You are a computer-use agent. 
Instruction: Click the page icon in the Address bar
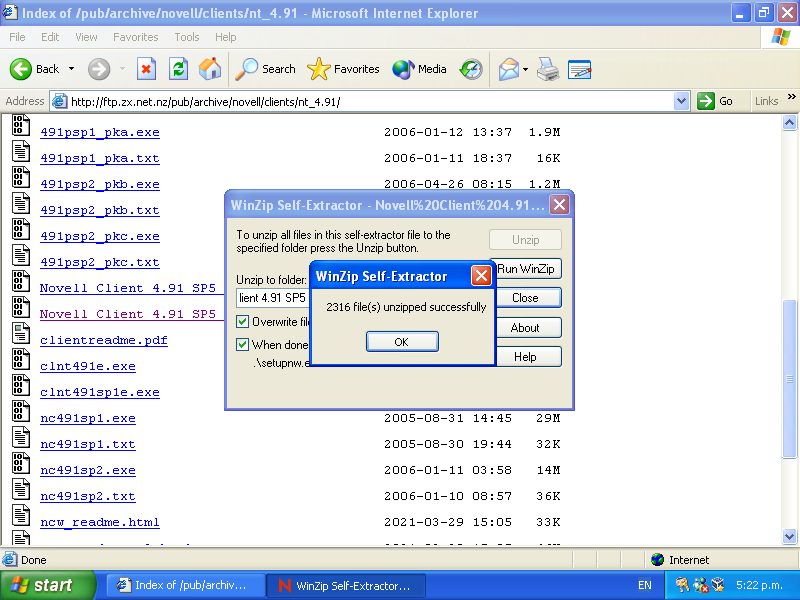click(x=60, y=101)
